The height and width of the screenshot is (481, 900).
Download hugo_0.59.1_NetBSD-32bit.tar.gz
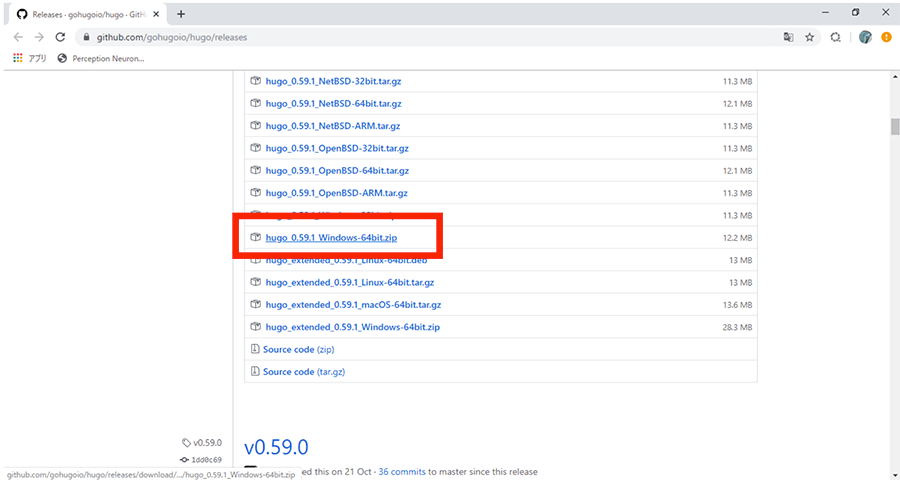(333, 82)
